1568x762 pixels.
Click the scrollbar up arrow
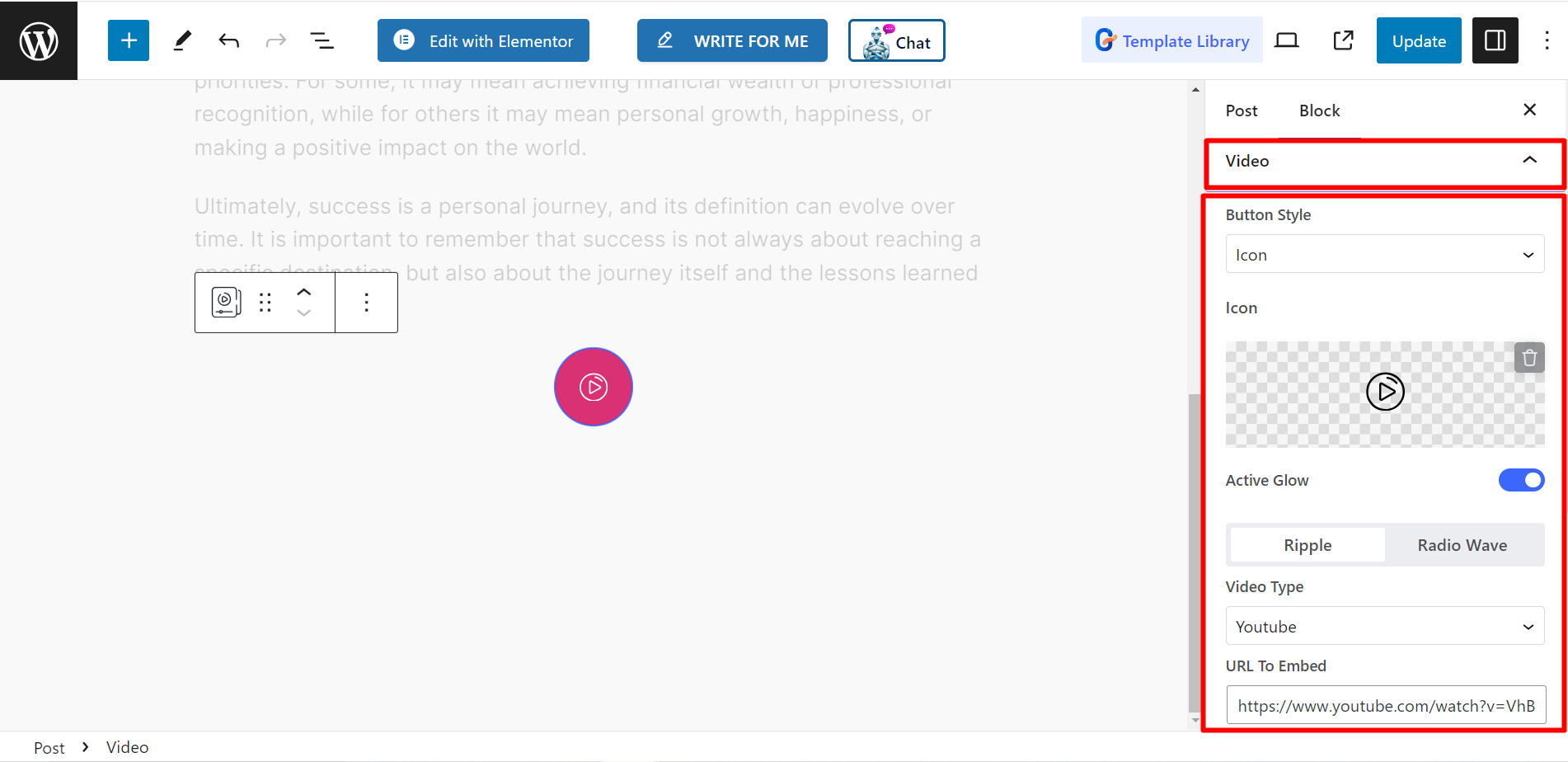click(1195, 89)
